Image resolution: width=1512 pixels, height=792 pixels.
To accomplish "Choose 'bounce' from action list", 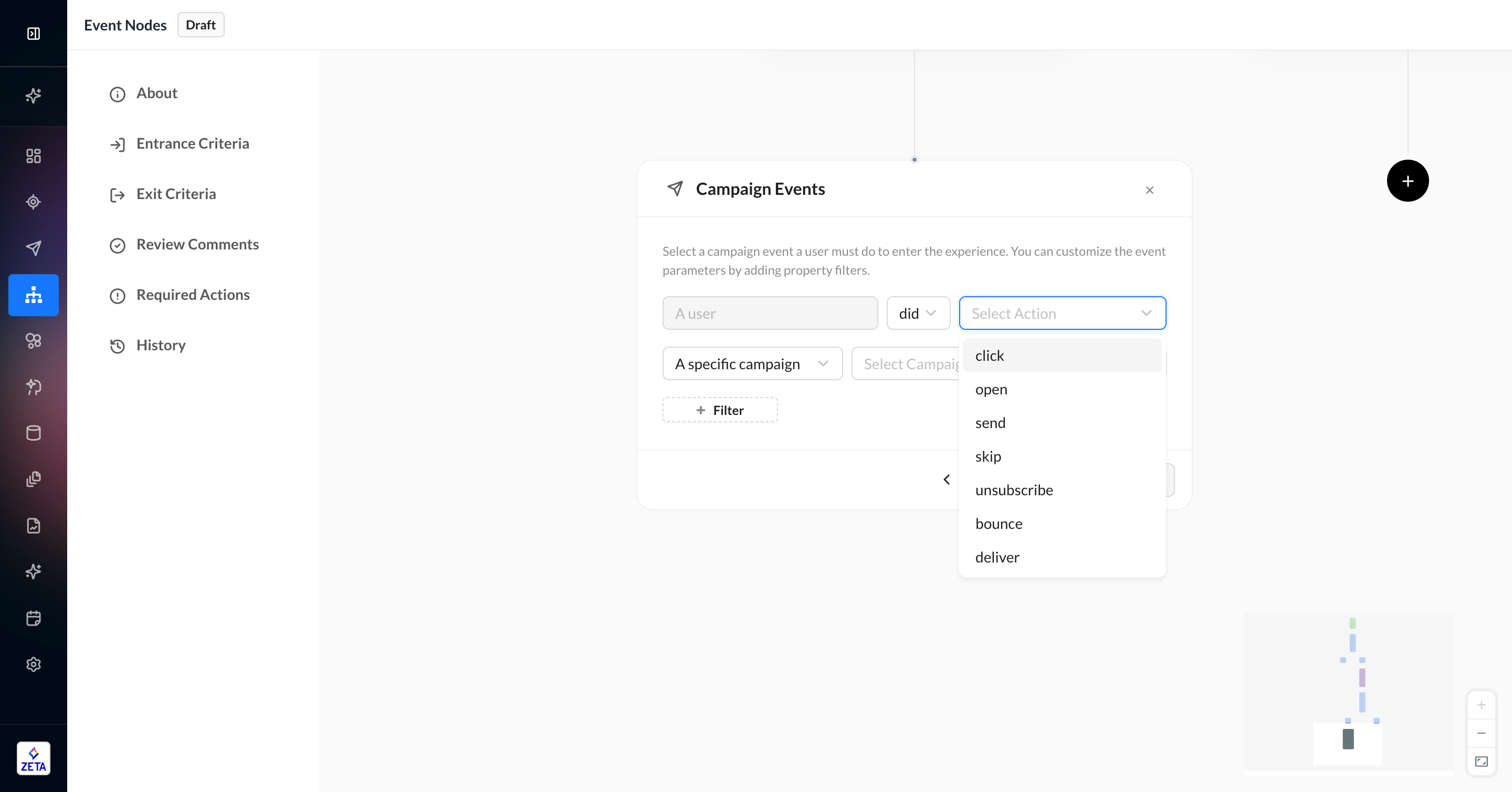I will (1062, 523).
